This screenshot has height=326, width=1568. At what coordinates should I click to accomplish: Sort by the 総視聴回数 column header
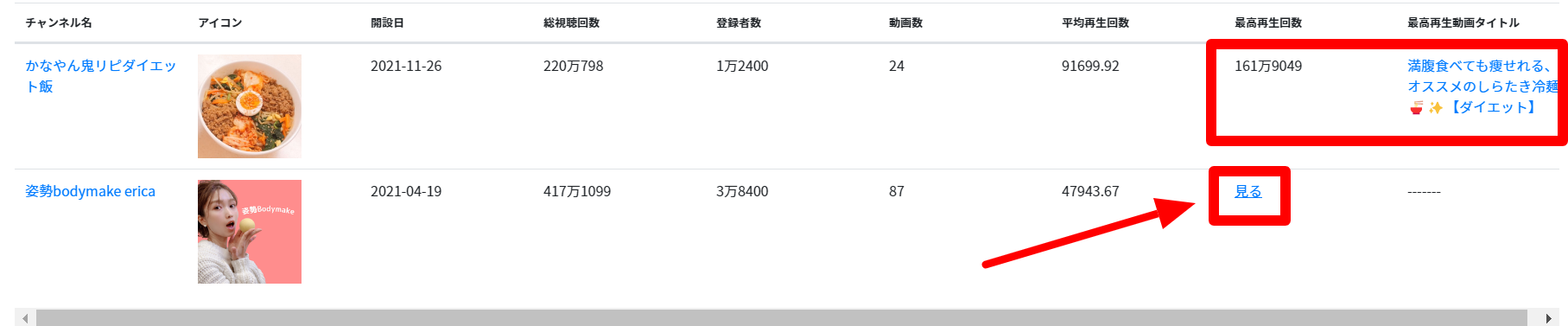click(x=571, y=22)
